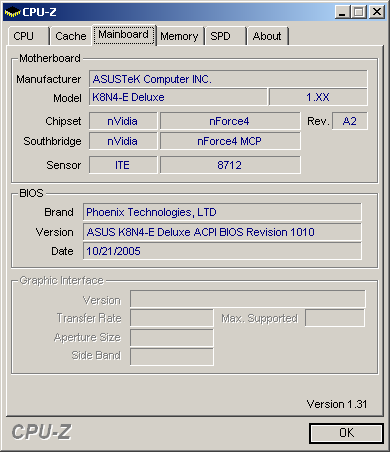Minimize the CPU-Z window
Image resolution: width=390 pixels, height=452 pixels.
pyautogui.click(x=343, y=12)
